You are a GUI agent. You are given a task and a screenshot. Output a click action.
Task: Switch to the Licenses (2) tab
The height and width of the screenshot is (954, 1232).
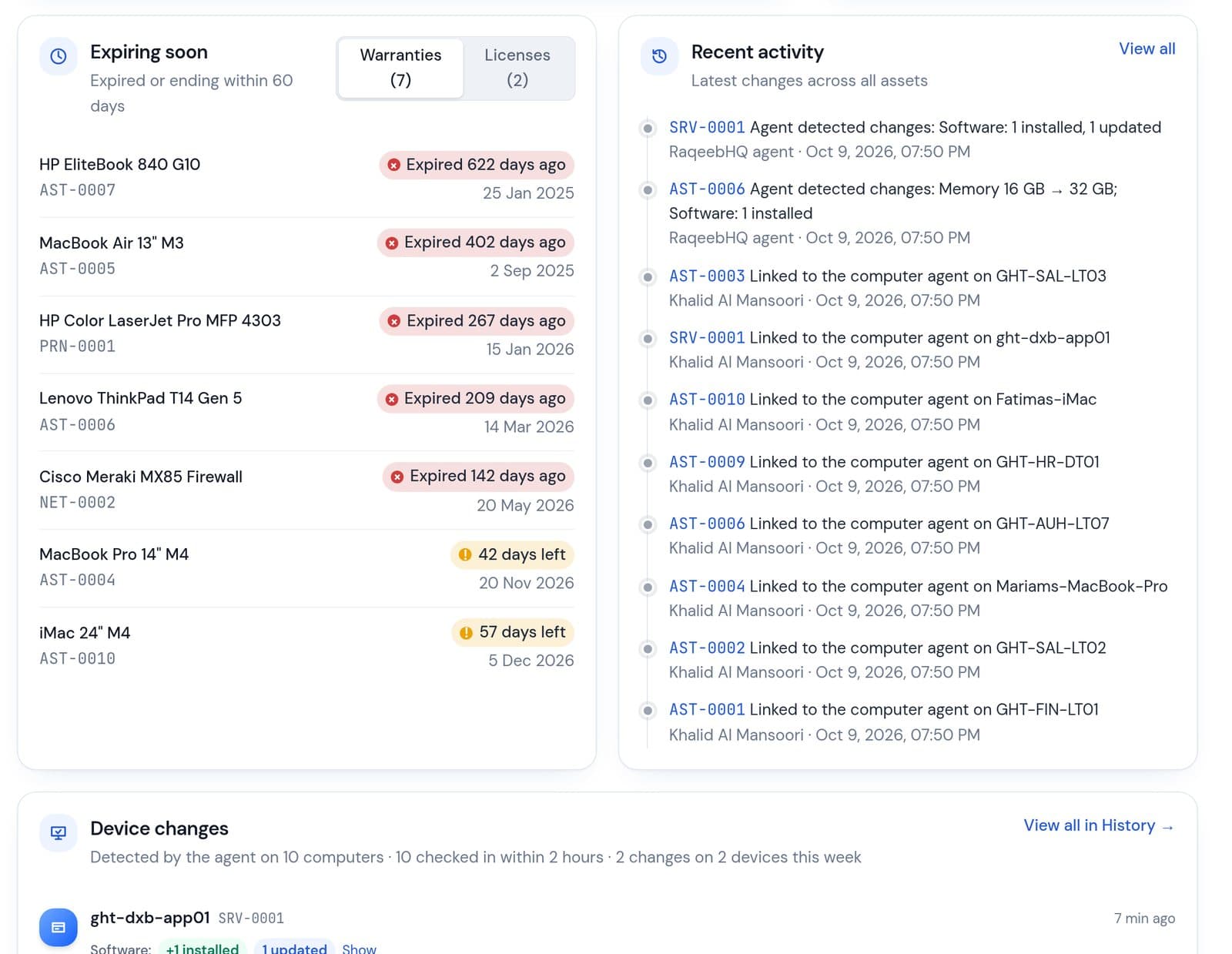pos(517,68)
